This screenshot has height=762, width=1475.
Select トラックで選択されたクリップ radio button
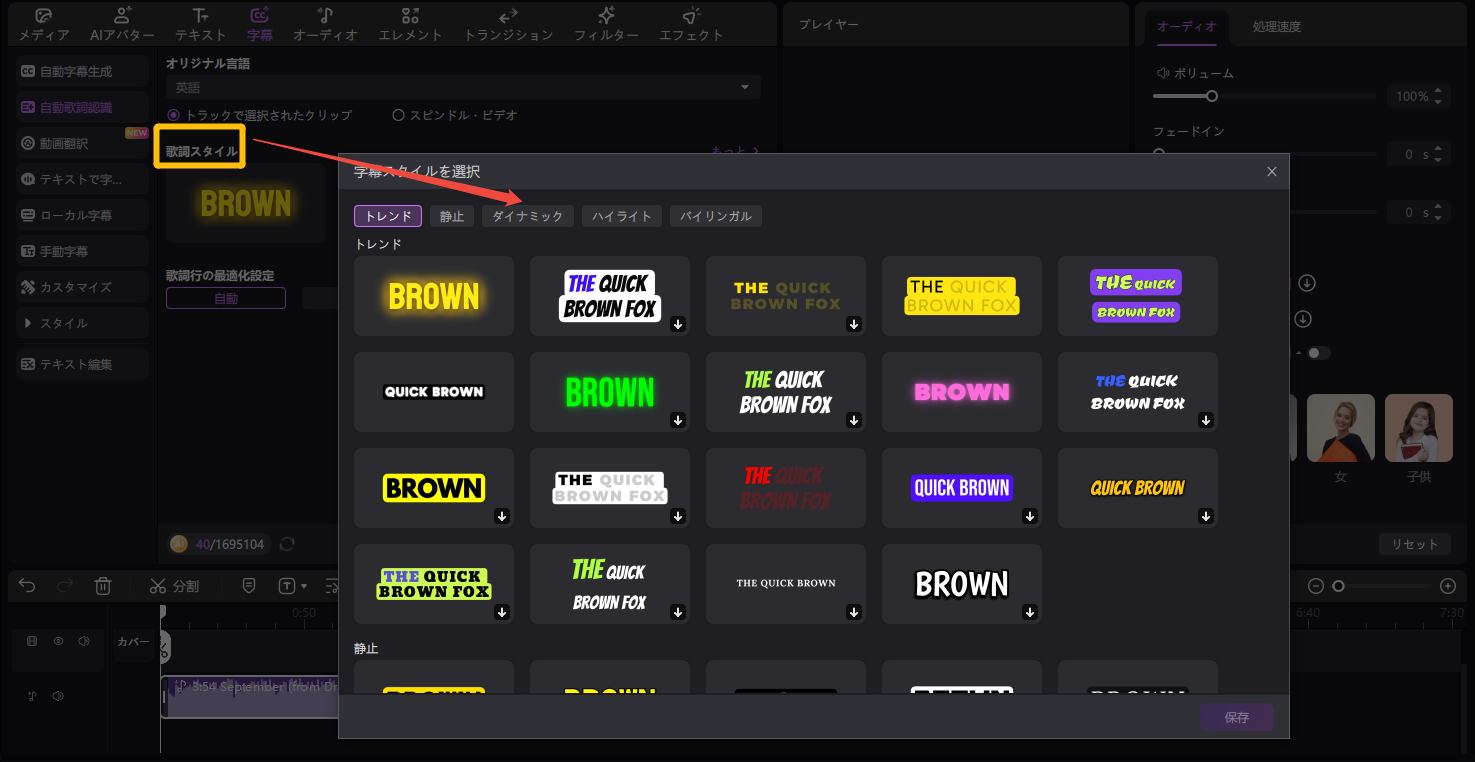point(174,115)
